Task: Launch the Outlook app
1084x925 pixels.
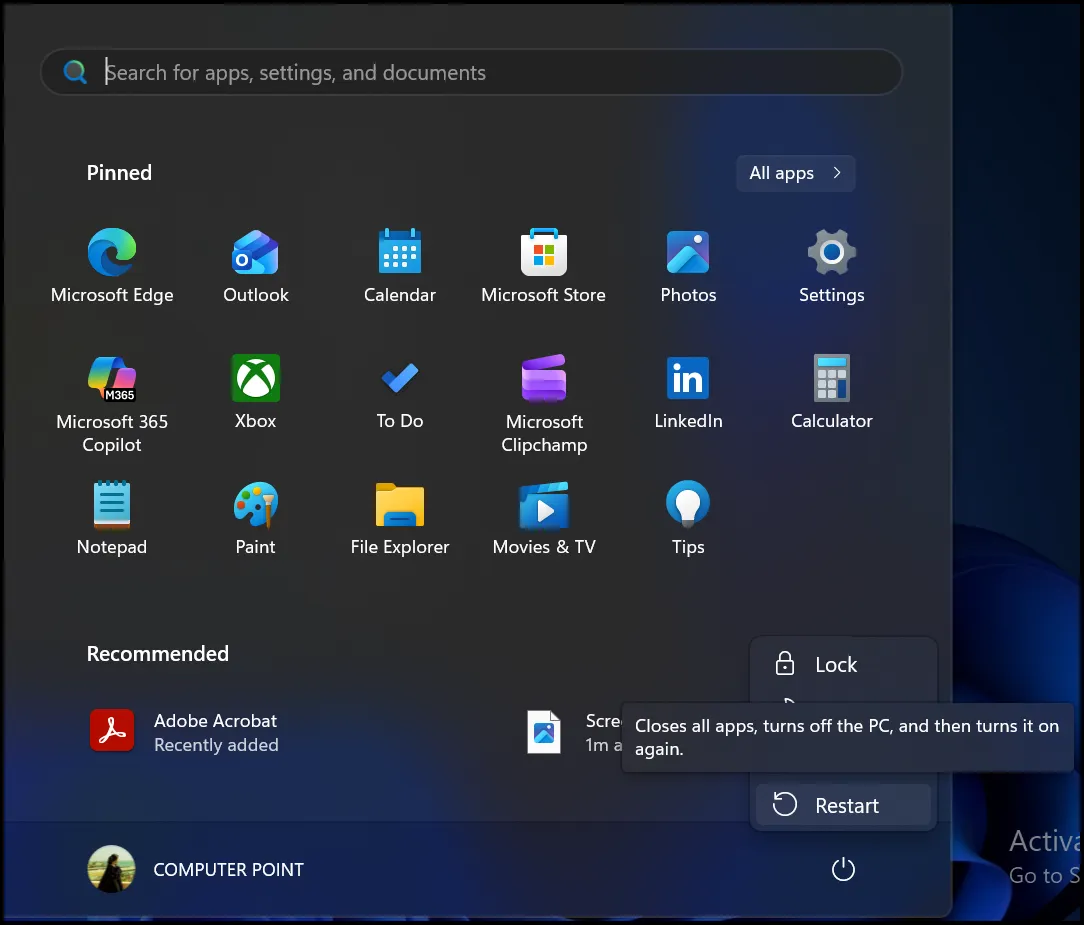Action: coord(256,265)
